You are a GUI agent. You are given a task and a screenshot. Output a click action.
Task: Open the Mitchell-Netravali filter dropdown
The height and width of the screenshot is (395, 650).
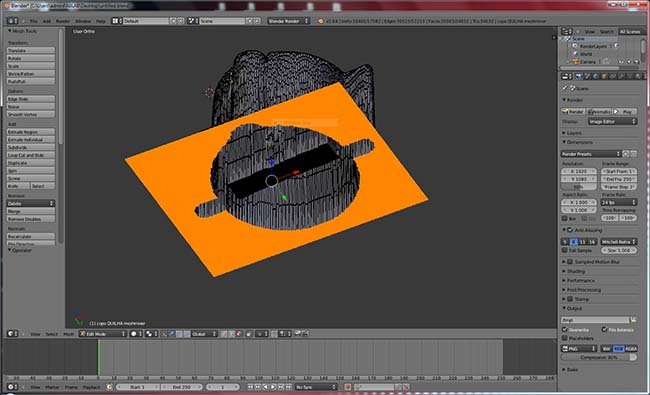619,242
